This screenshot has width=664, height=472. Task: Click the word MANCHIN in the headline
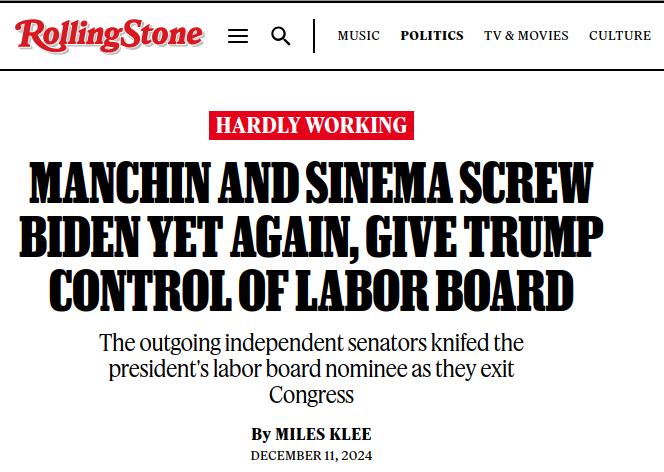pos(120,183)
